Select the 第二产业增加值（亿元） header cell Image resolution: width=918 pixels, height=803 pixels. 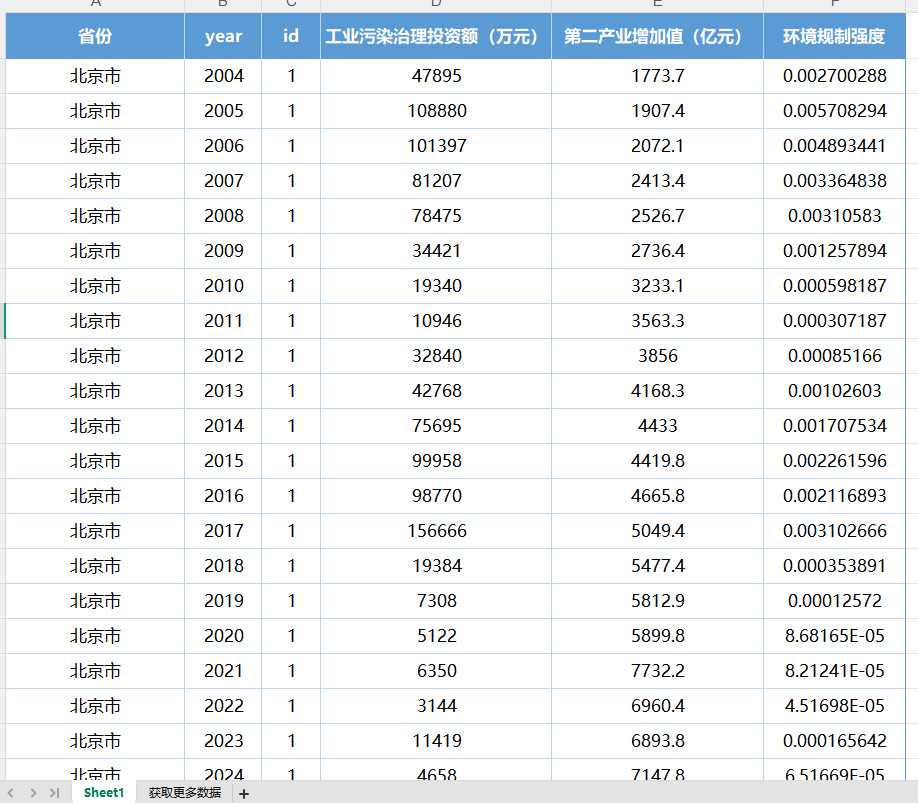(657, 36)
